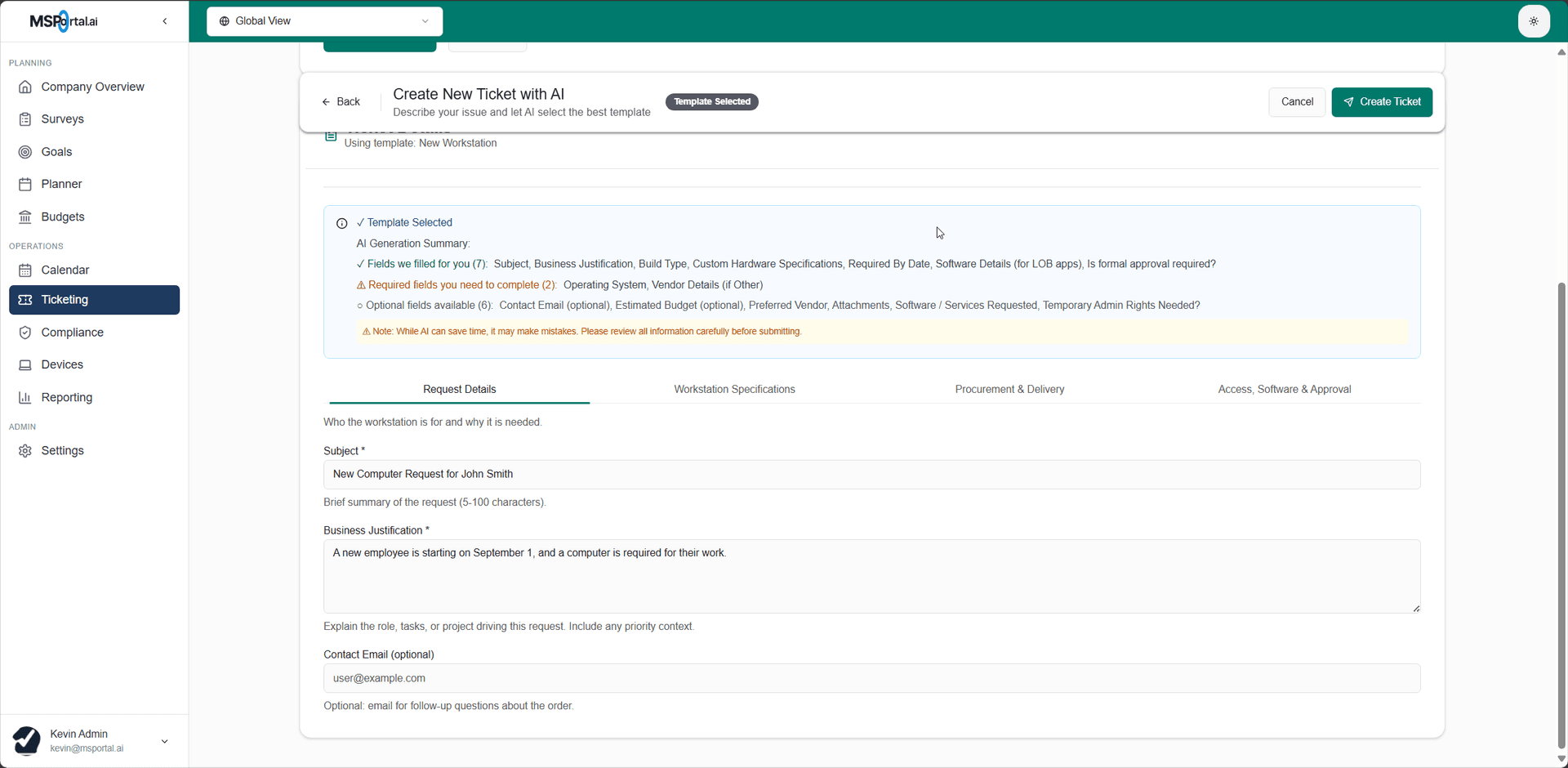This screenshot has width=1568, height=768.
Task: Click the Compliance shield icon
Action: [x=25, y=333]
